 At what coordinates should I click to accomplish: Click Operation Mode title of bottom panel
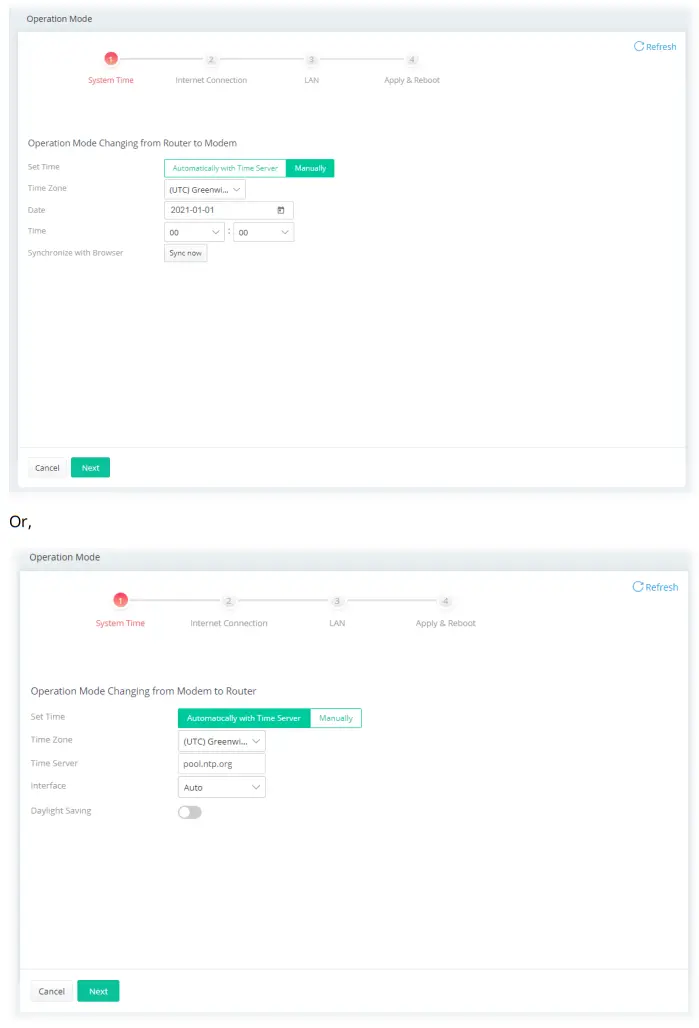click(x=64, y=557)
